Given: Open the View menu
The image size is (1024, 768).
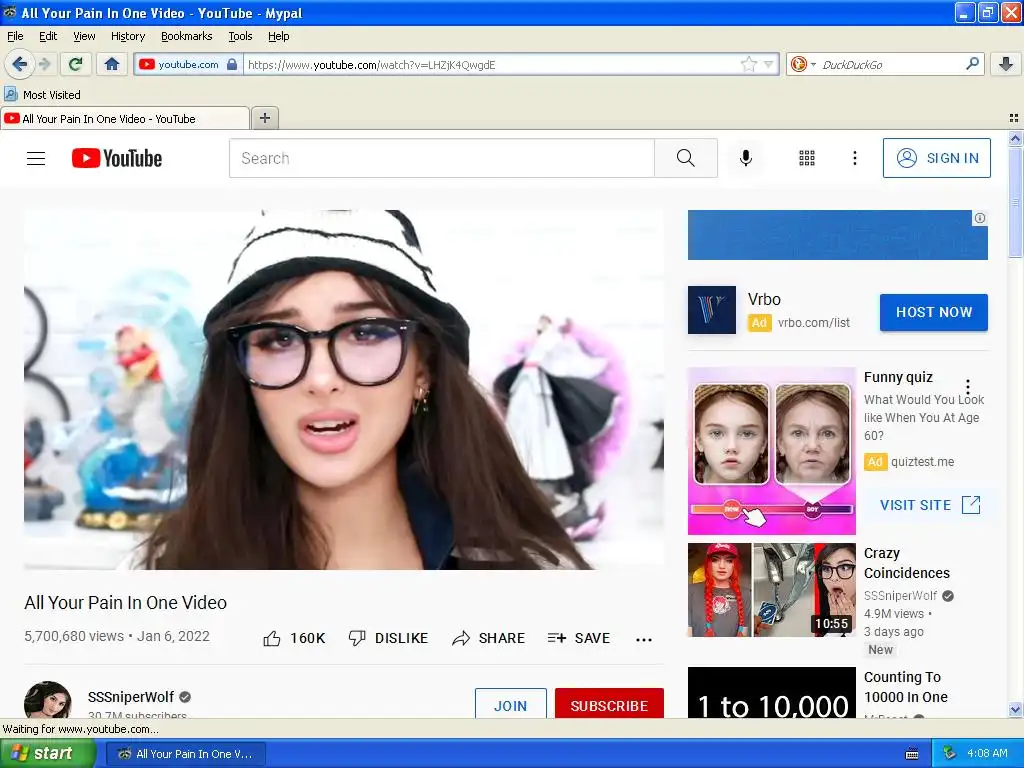Looking at the screenshot, I should pos(84,36).
